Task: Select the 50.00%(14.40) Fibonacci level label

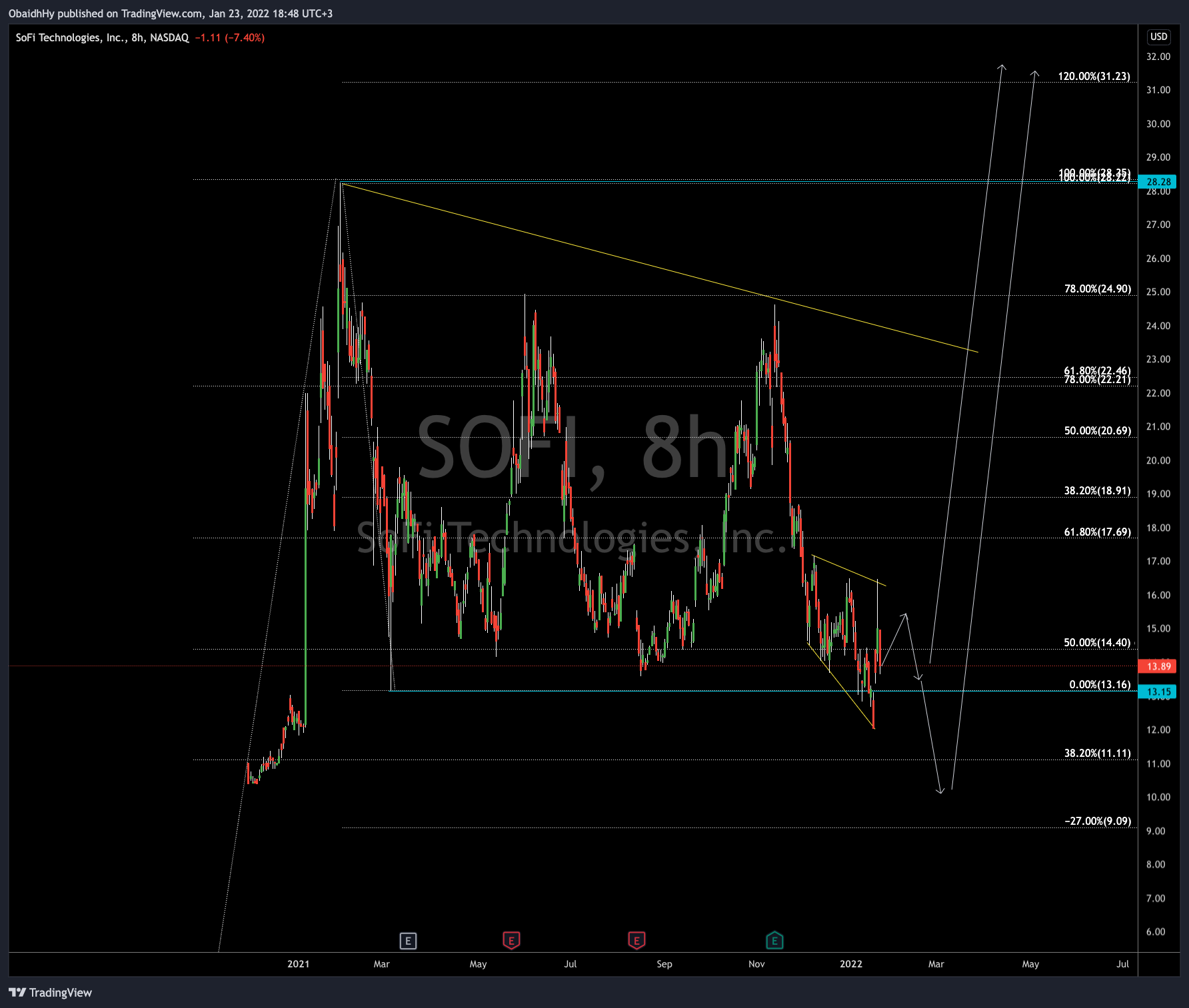Action: 1097,643
